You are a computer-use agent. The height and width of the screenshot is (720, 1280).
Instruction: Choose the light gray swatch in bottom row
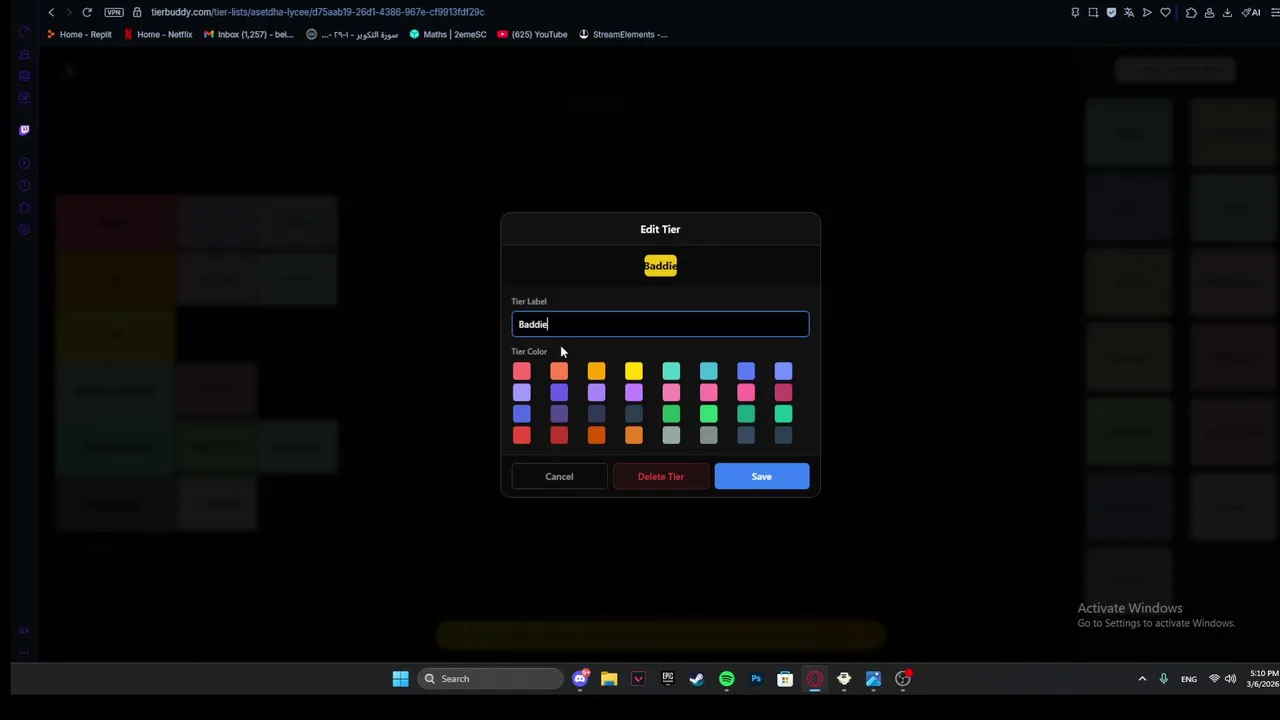tap(671, 435)
